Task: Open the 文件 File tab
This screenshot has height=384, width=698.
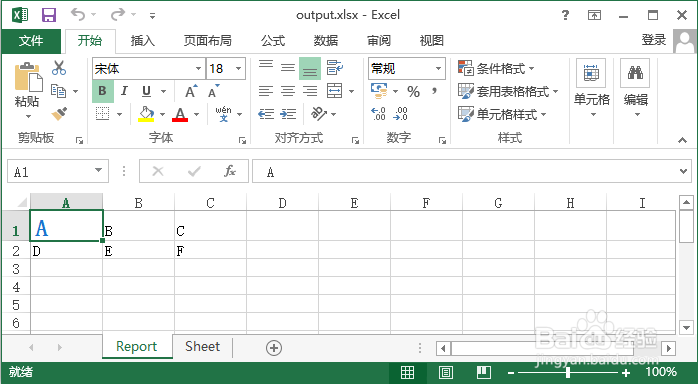Action: click(x=31, y=41)
